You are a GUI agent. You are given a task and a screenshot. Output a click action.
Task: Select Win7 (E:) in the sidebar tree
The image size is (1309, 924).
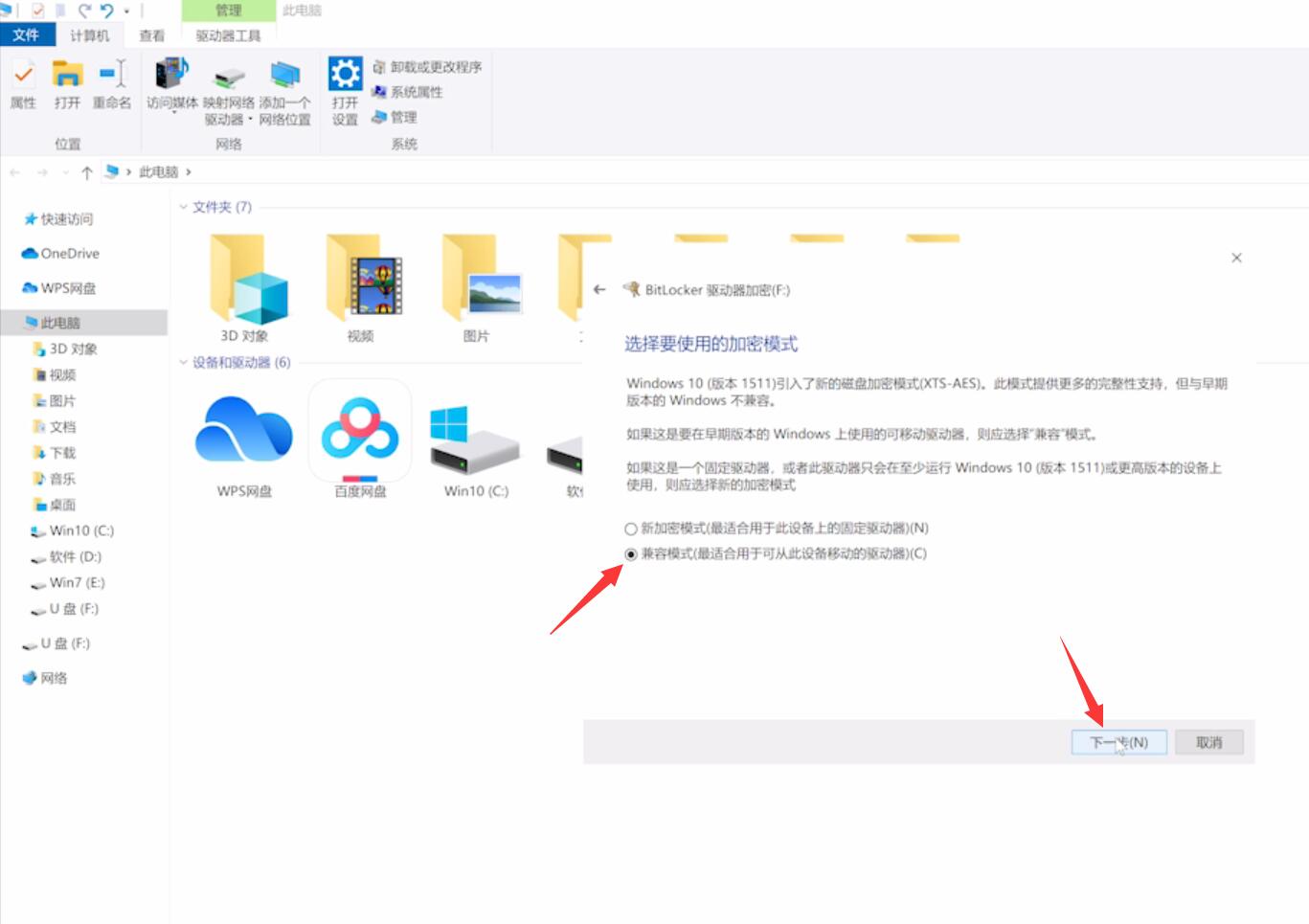click(68, 582)
